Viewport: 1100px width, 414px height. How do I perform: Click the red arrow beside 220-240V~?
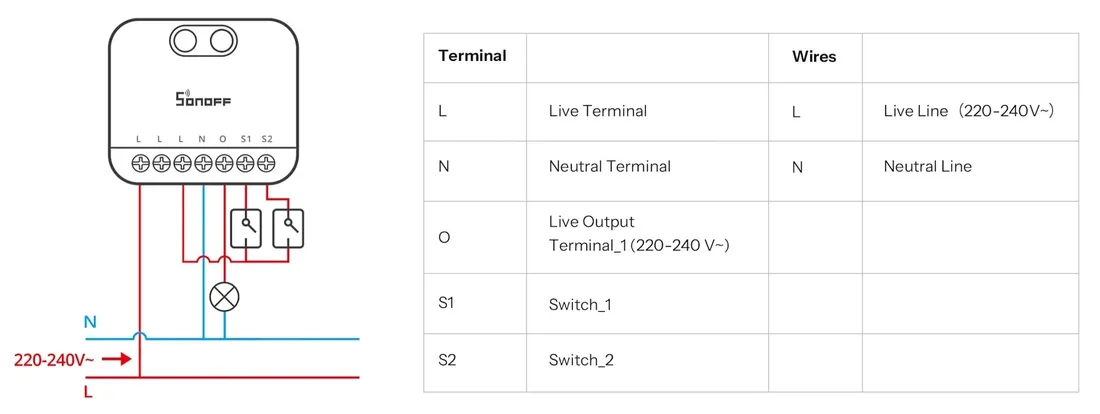click(116, 359)
